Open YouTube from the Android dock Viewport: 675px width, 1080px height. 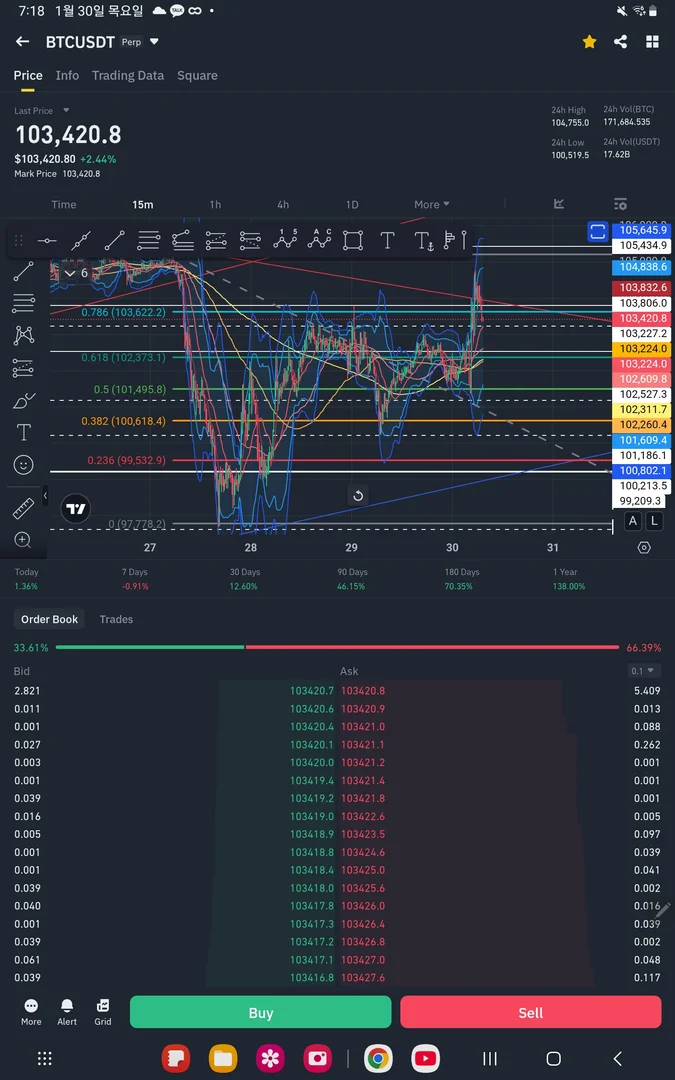tap(426, 1059)
